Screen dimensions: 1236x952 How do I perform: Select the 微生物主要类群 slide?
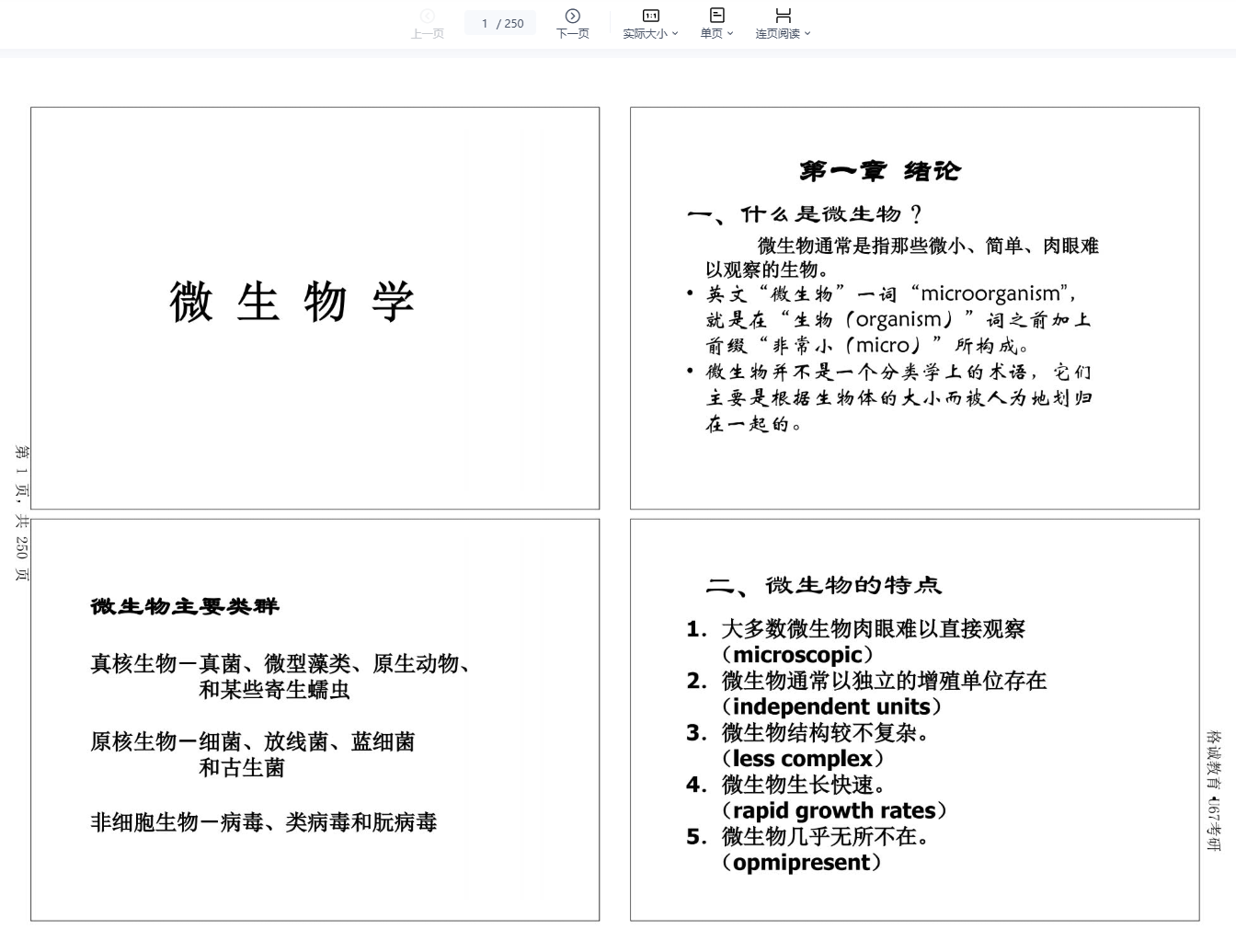pyautogui.click(x=315, y=719)
